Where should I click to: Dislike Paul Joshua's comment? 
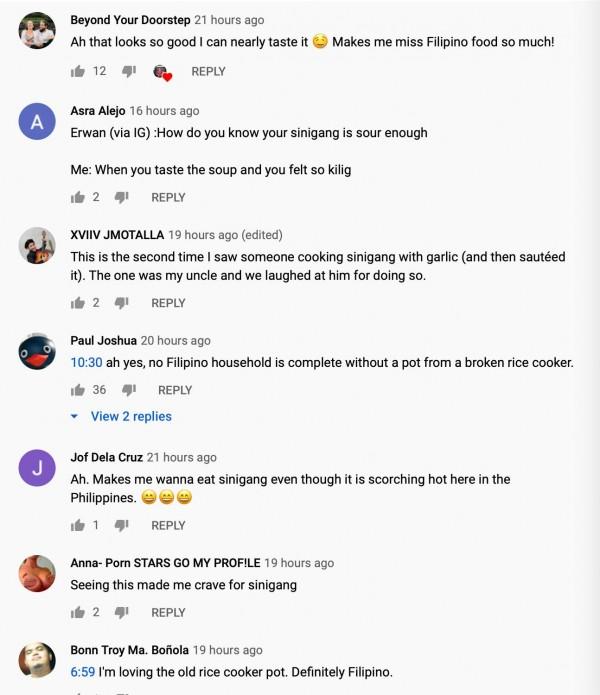[128, 390]
